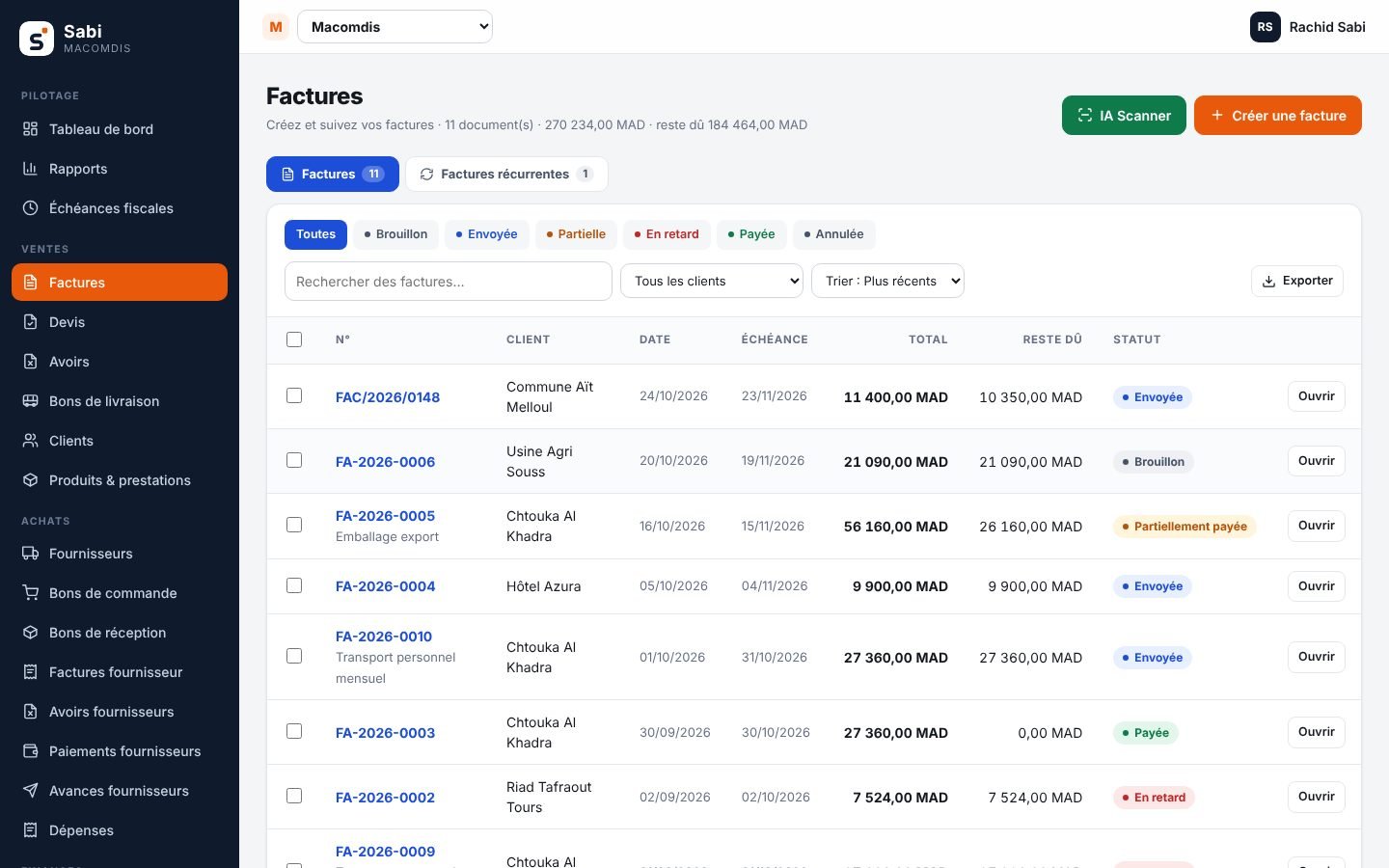Click the Avoirs document icon
This screenshot has height=868, width=1389.
[30, 362]
